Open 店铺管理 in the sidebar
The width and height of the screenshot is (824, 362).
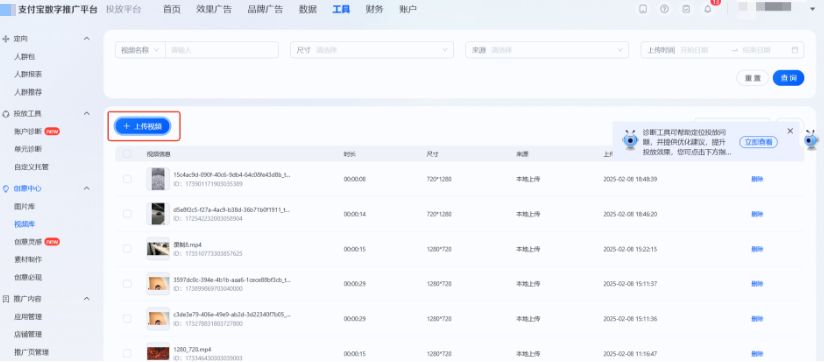28,334
